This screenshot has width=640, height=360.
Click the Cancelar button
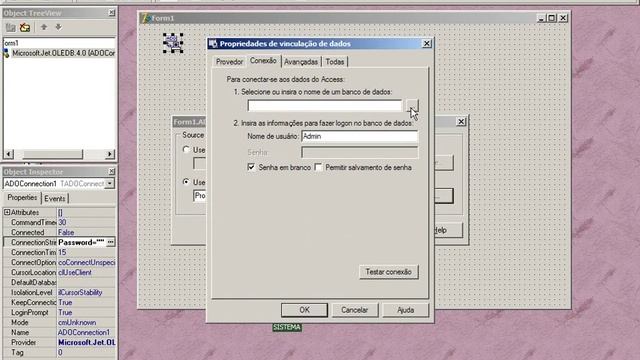tap(355, 310)
